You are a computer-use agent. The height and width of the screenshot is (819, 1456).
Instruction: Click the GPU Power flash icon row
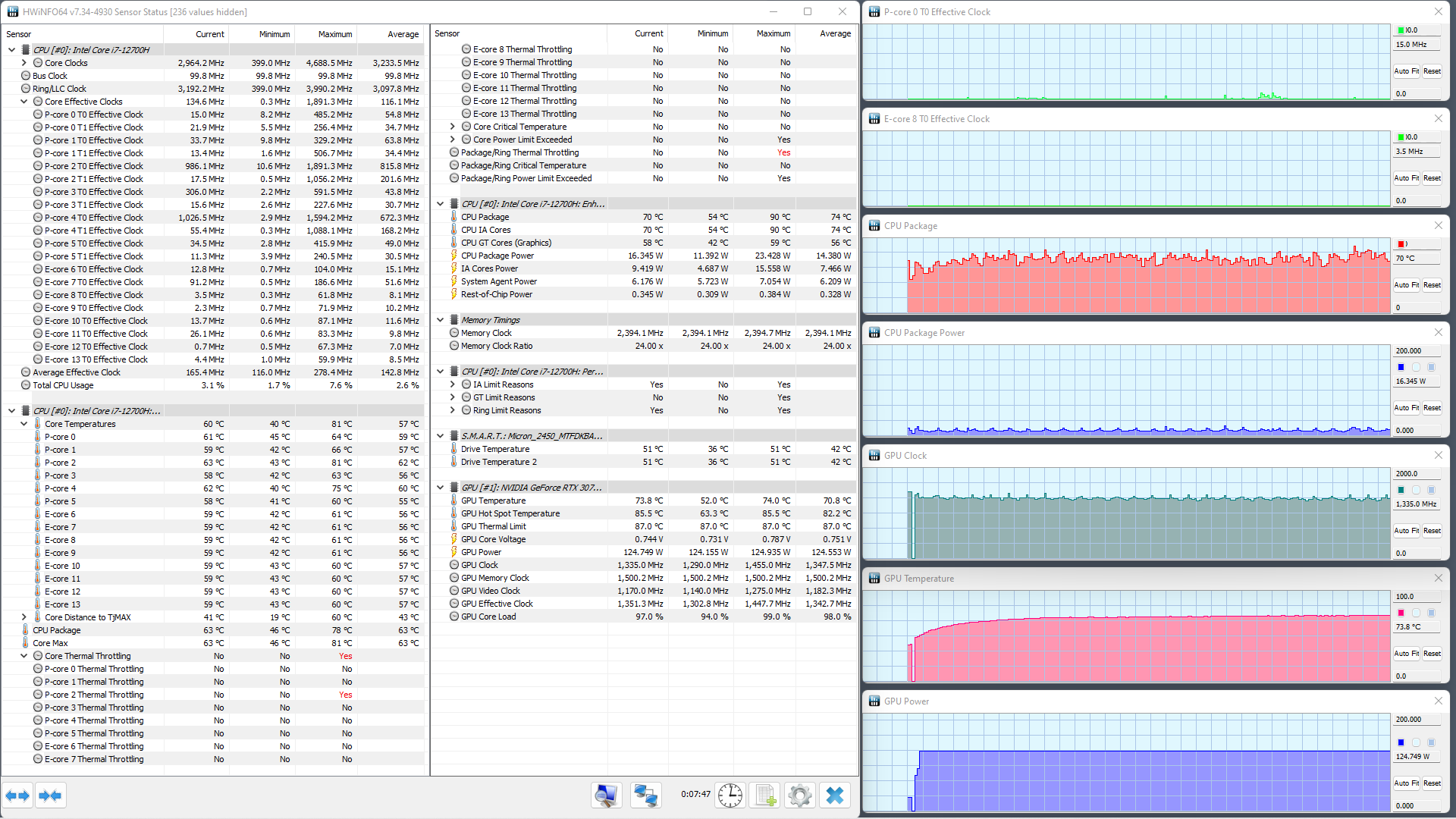point(481,552)
